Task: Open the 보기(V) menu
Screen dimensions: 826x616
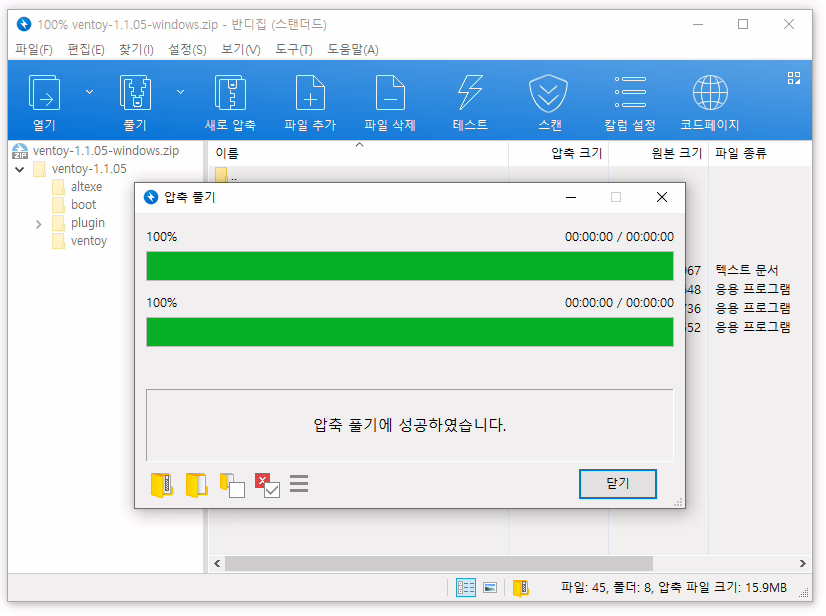Action: (241, 50)
